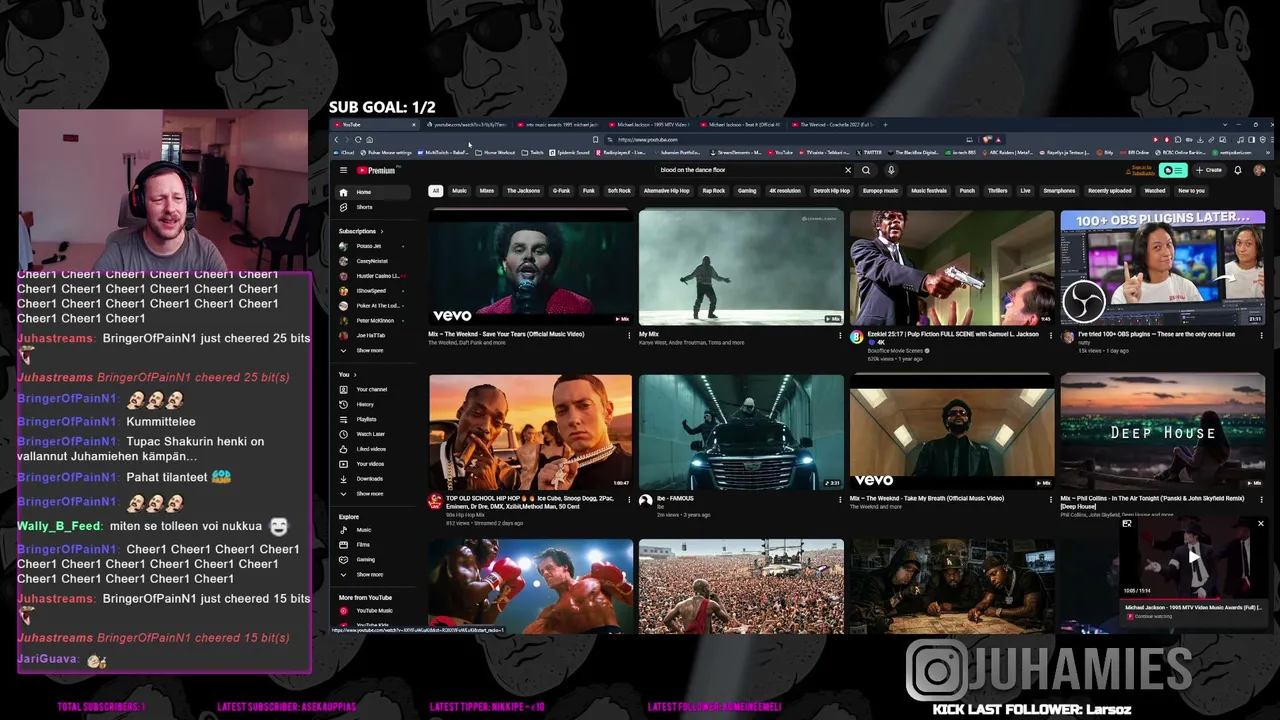Open Potato Jet subscription channel
Viewport: 1280px width, 720px height.
371,246
